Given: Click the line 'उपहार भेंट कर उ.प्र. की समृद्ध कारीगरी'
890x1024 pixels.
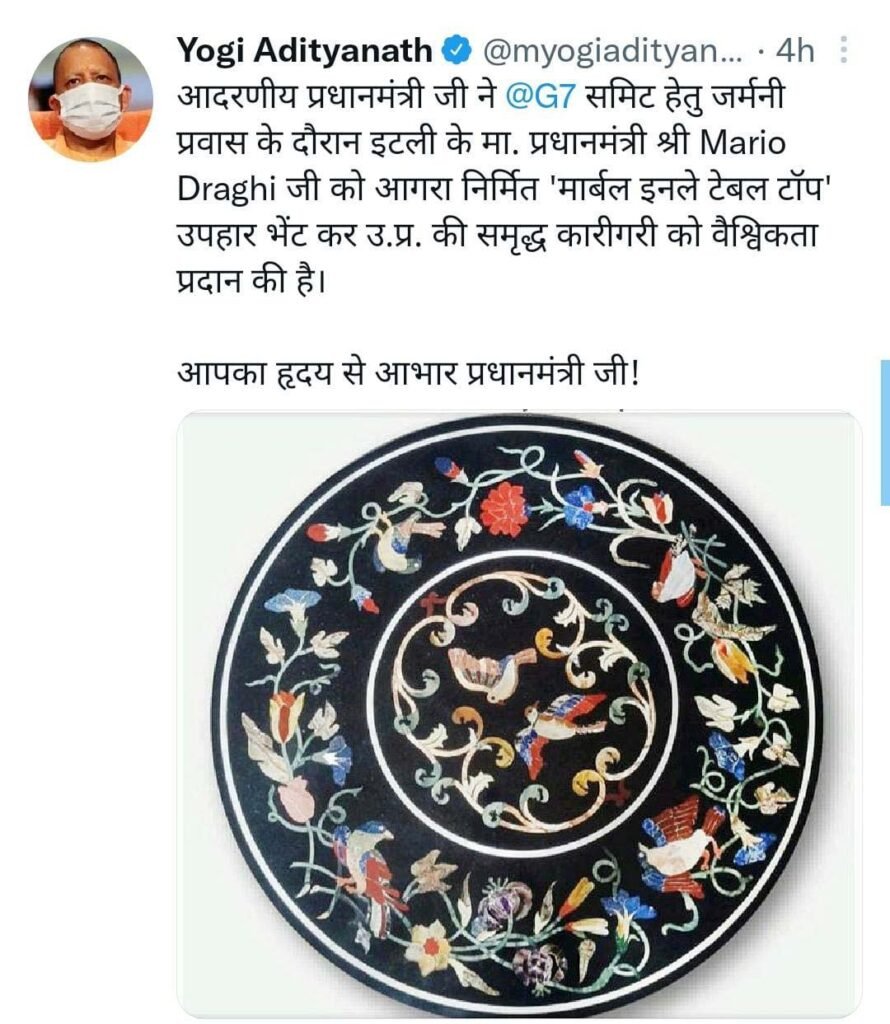Looking at the screenshot, I should [416, 236].
